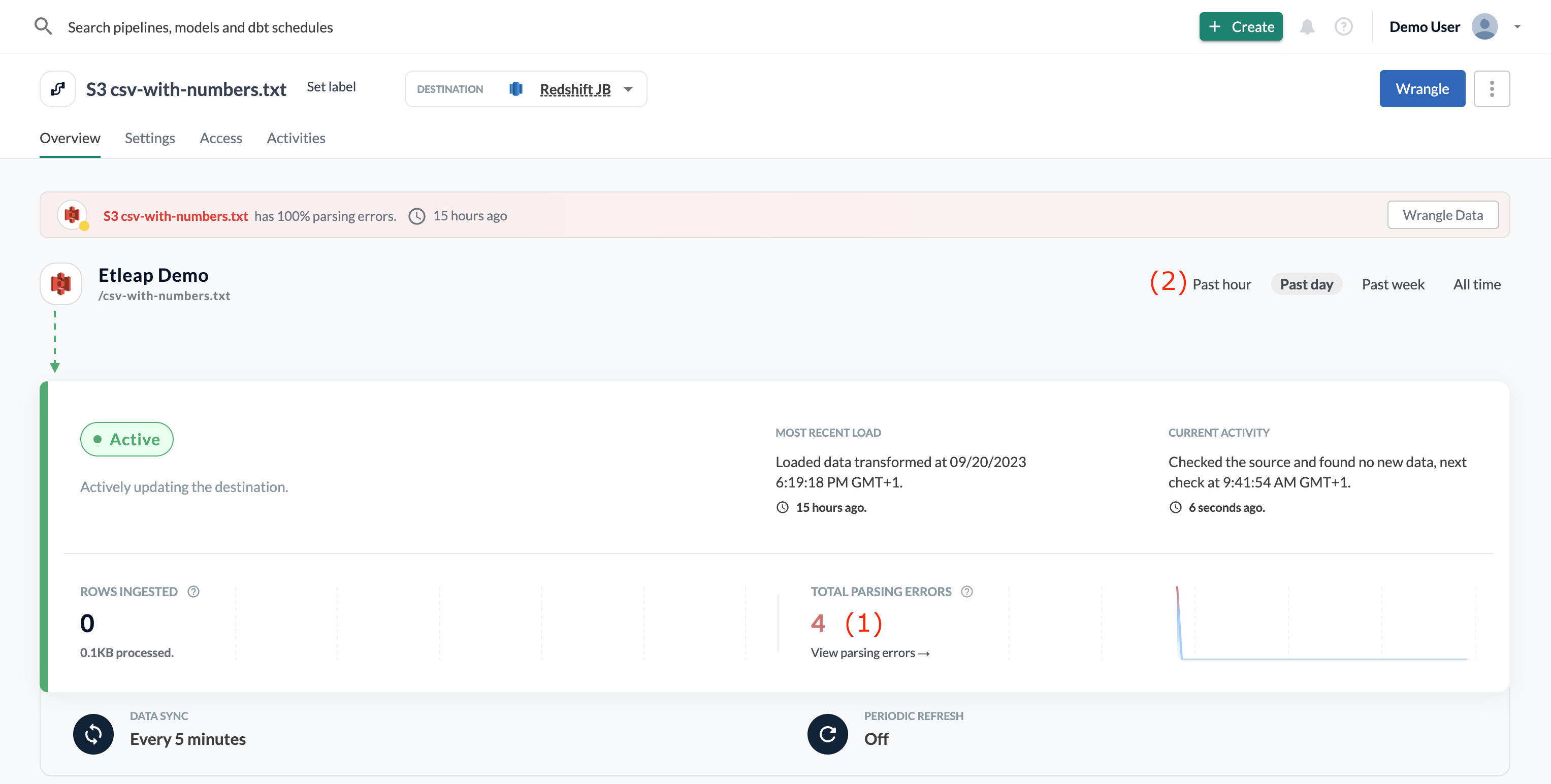Switch to the Settings tab
The width and height of the screenshot is (1551, 784).
click(149, 138)
